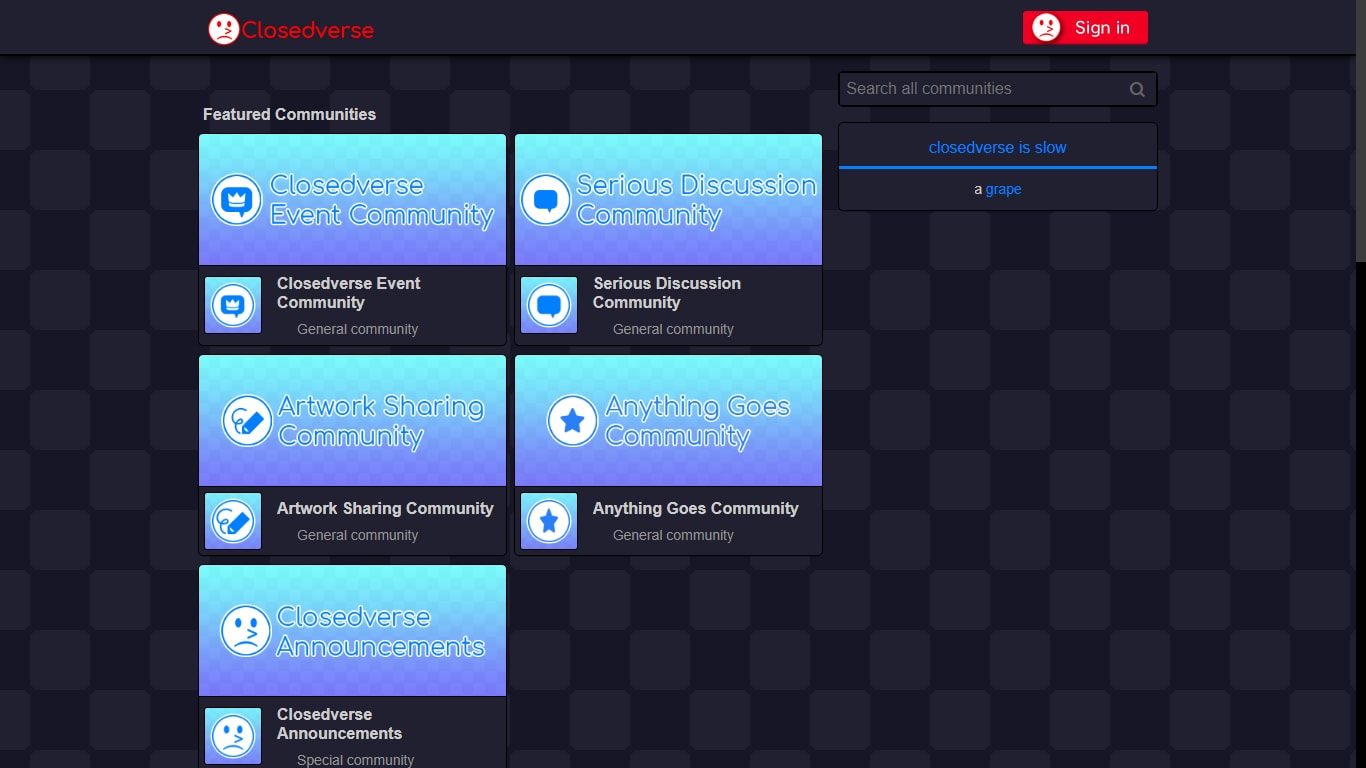
Task: Open the Closedverse Event Community title
Action: coord(348,293)
